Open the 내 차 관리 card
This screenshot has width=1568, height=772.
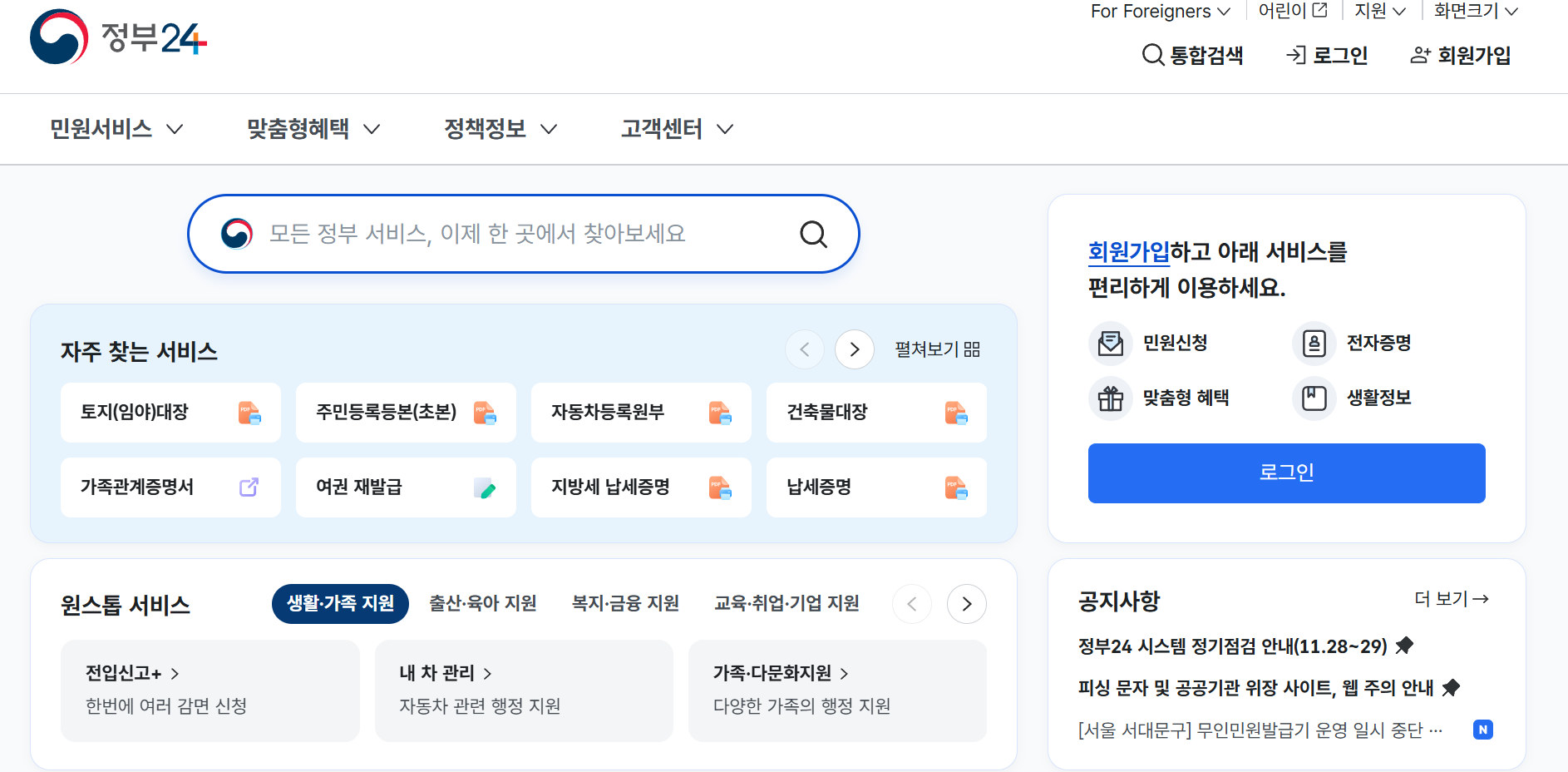[x=524, y=690]
